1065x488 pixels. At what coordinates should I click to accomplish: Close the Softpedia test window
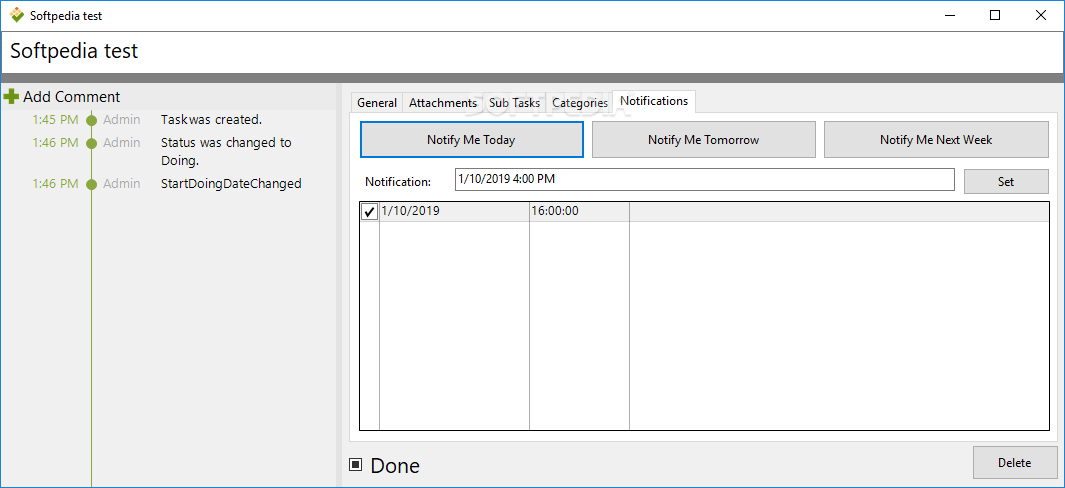tap(1041, 15)
